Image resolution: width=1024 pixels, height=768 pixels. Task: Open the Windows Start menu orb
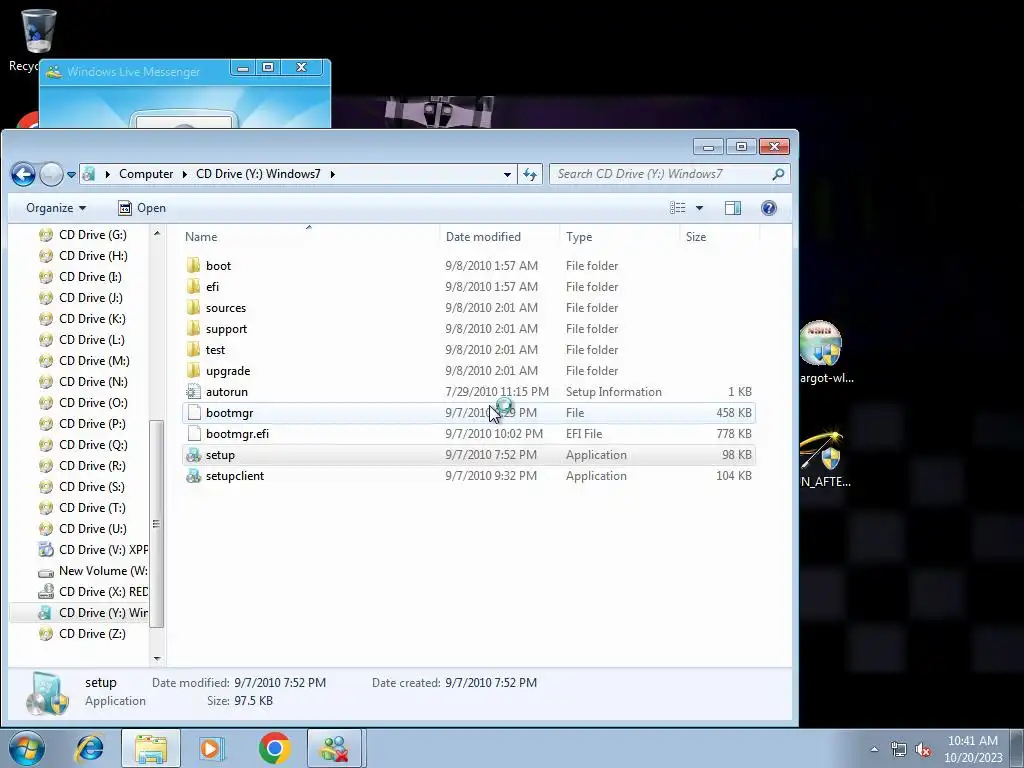click(26, 748)
